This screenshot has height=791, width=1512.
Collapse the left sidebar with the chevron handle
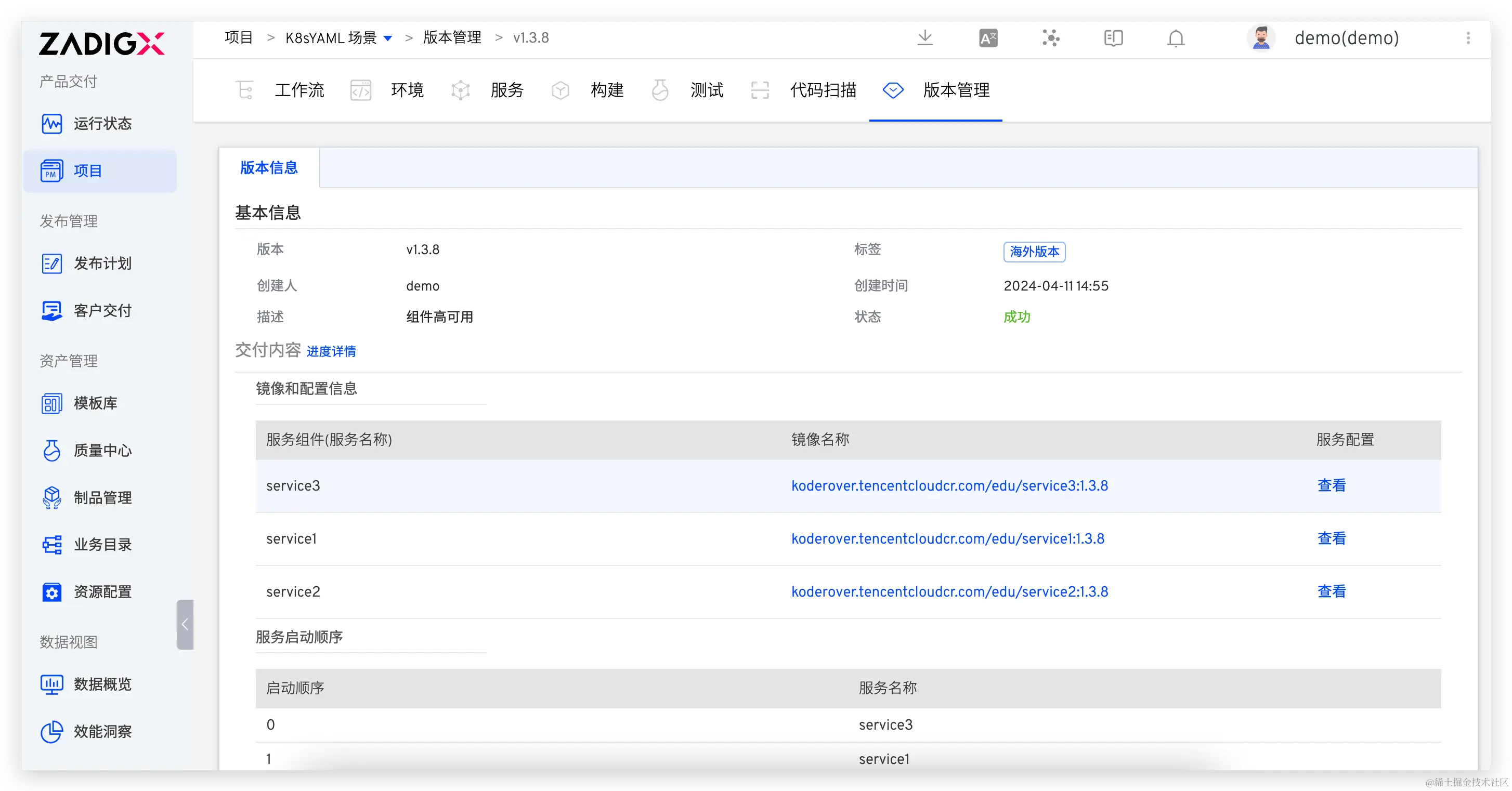(x=185, y=624)
